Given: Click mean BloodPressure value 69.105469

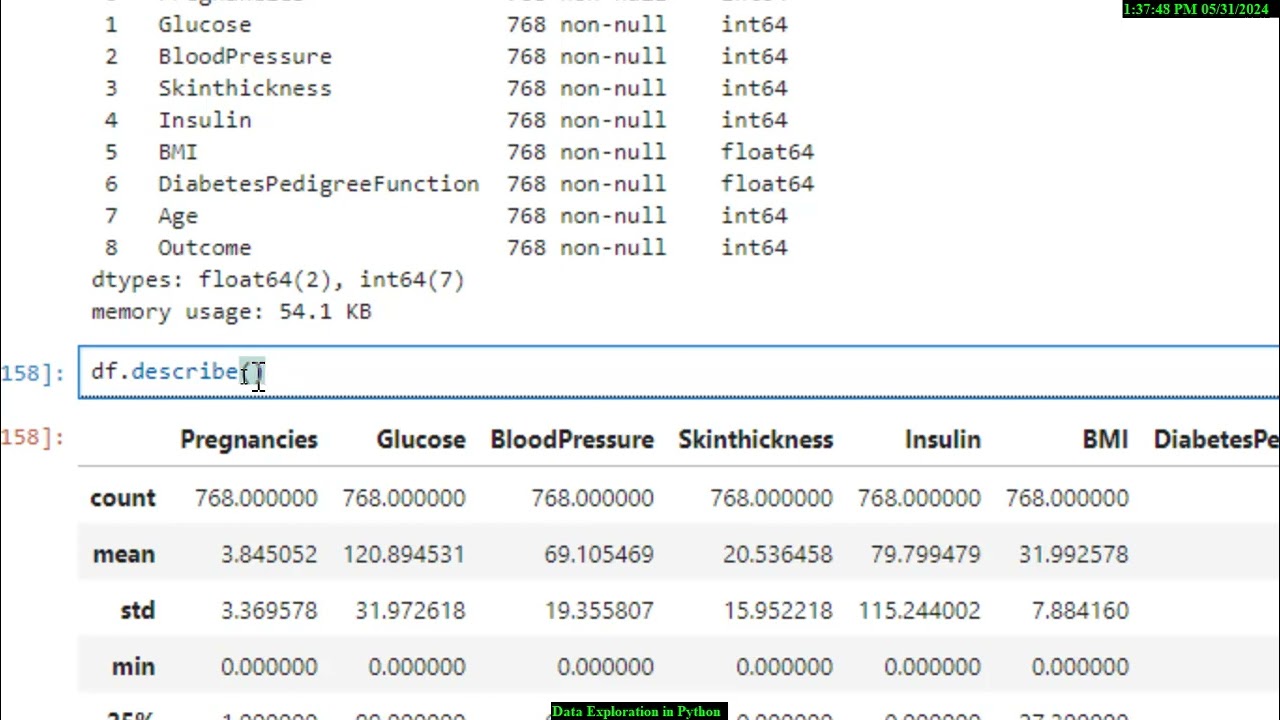Looking at the screenshot, I should (599, 554).
